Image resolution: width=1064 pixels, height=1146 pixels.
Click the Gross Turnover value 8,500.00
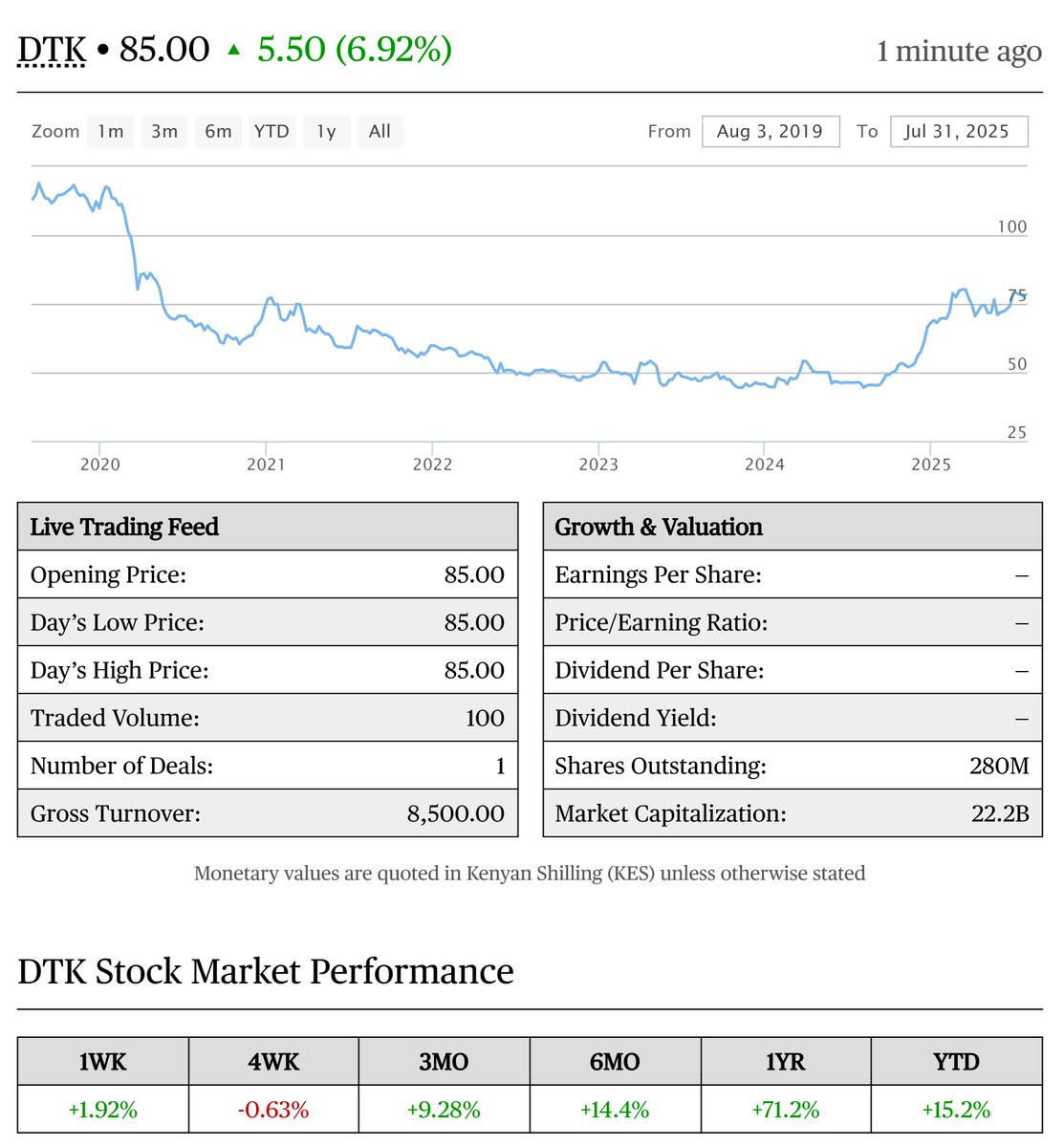point(456,813)
